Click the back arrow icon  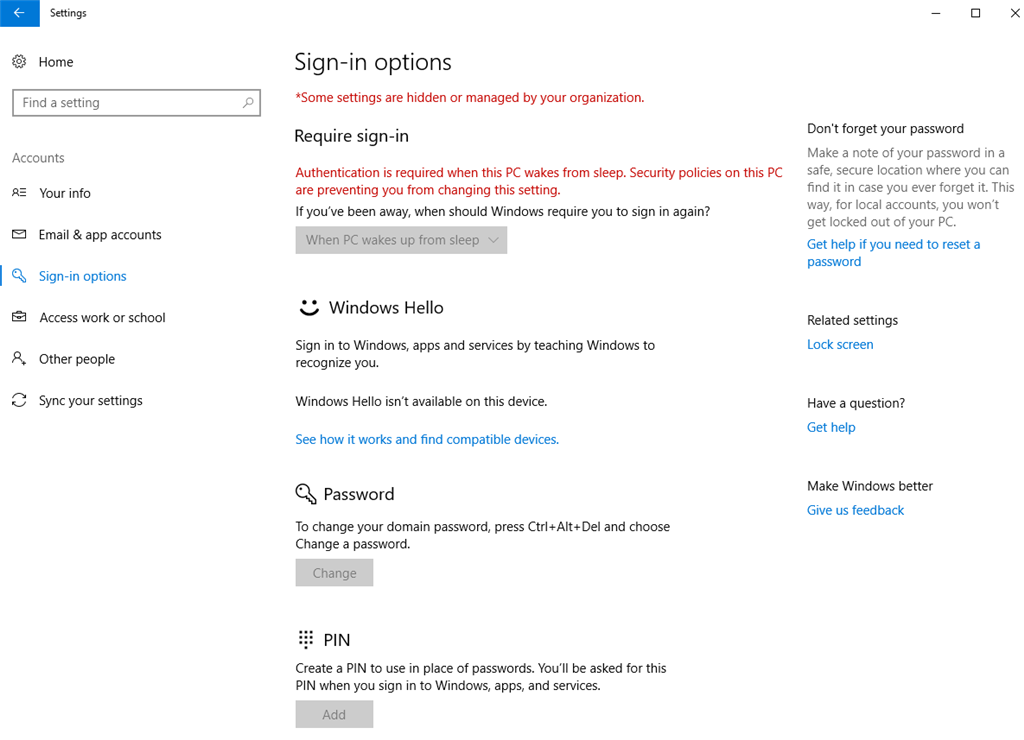click(x=19, y=13)
